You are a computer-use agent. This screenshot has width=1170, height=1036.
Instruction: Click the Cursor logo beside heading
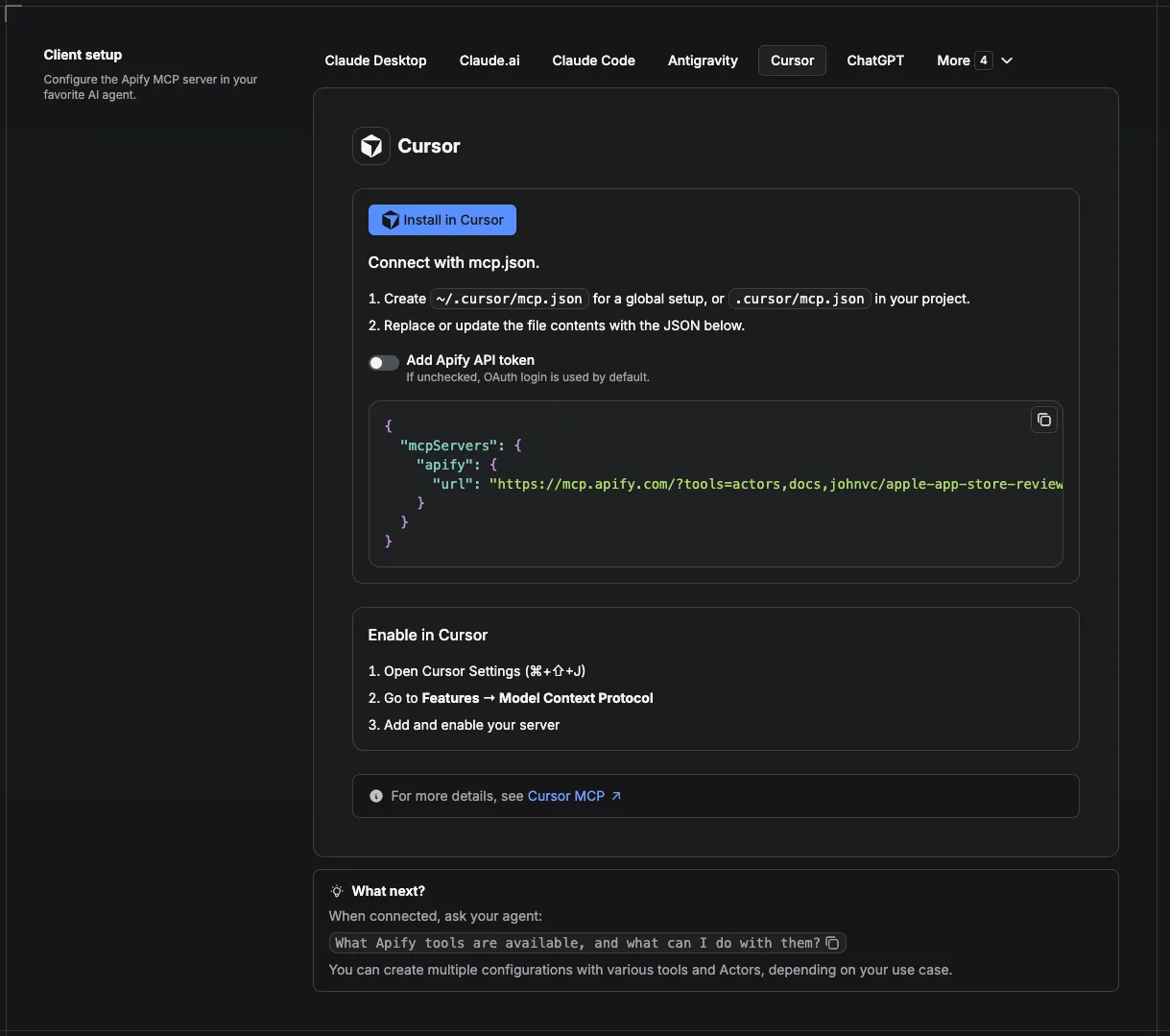point(371,146)
